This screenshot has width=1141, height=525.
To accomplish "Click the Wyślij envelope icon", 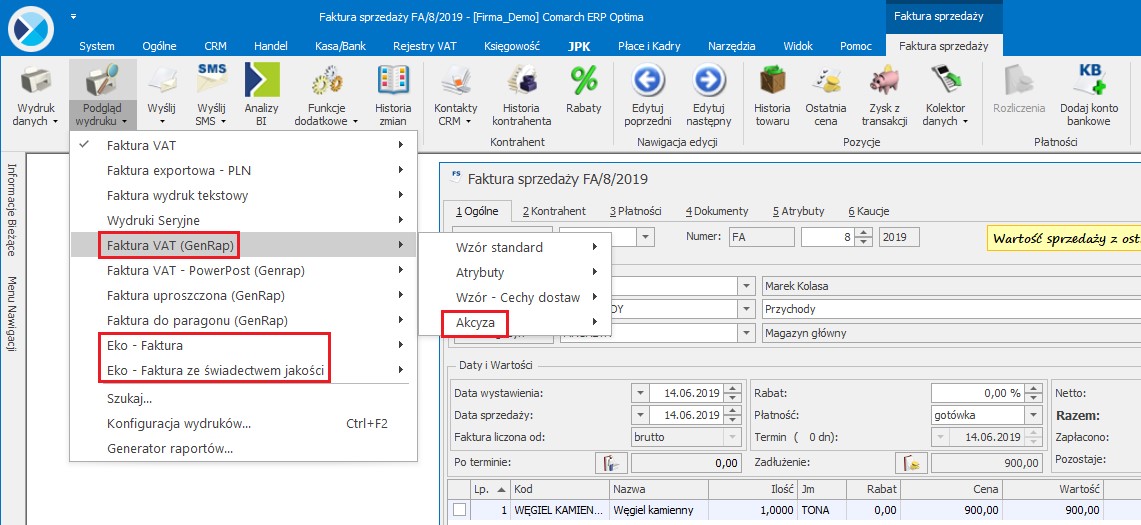I will click(162, 82).
